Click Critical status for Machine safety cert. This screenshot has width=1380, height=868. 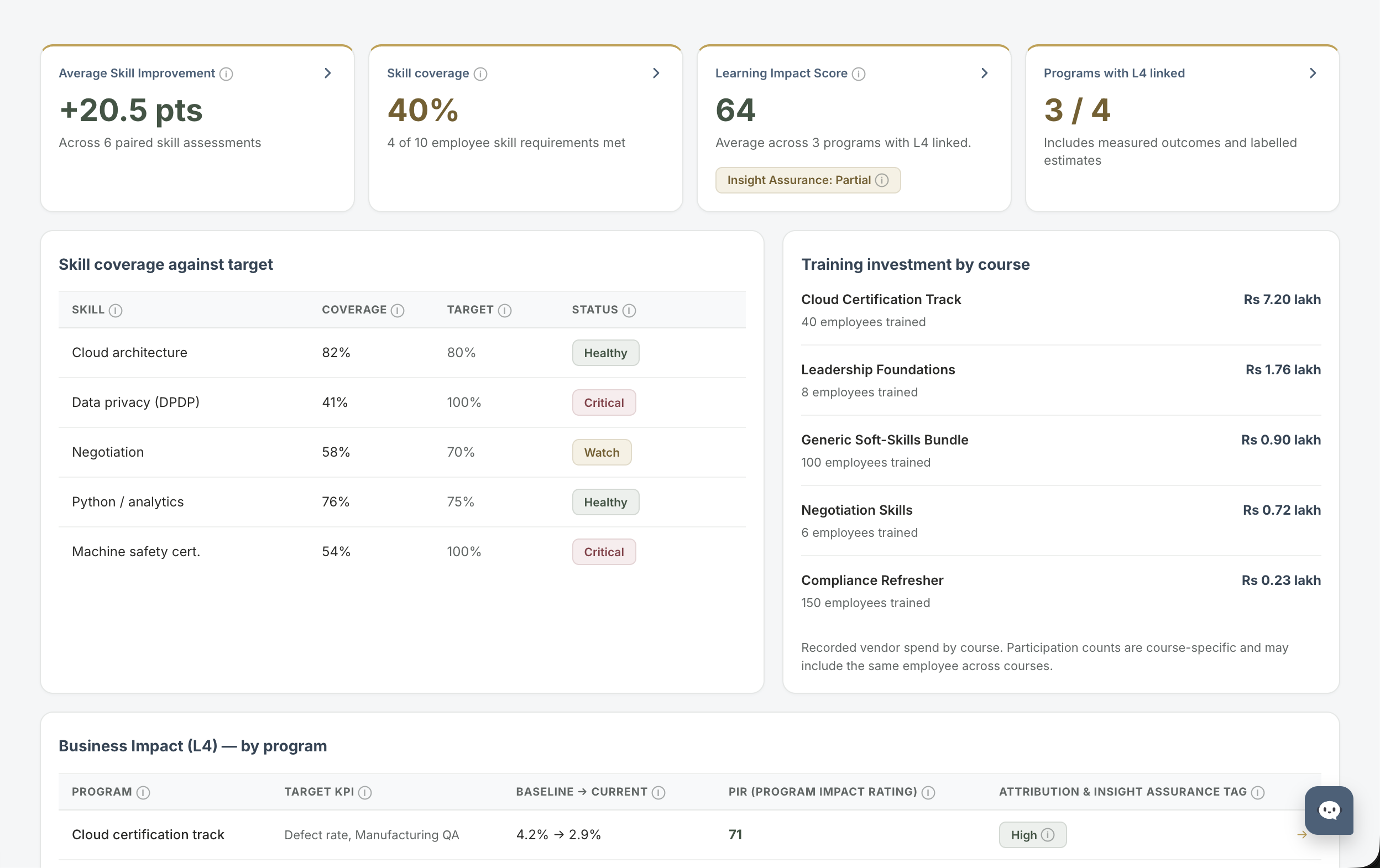pyautogui.click(x=604, y=552)
